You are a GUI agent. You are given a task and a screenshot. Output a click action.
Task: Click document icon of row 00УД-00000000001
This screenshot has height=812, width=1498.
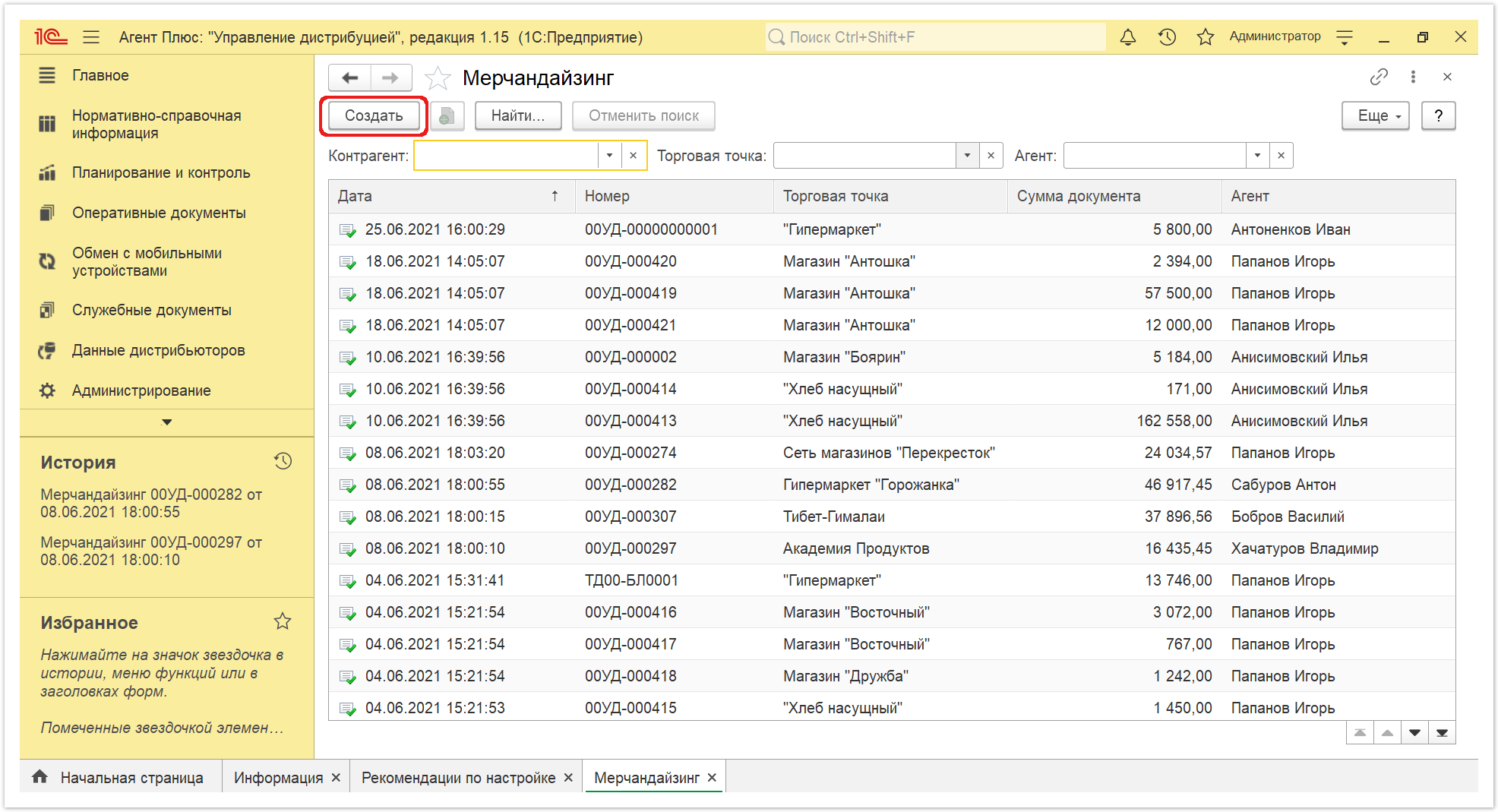coord(347,230)
